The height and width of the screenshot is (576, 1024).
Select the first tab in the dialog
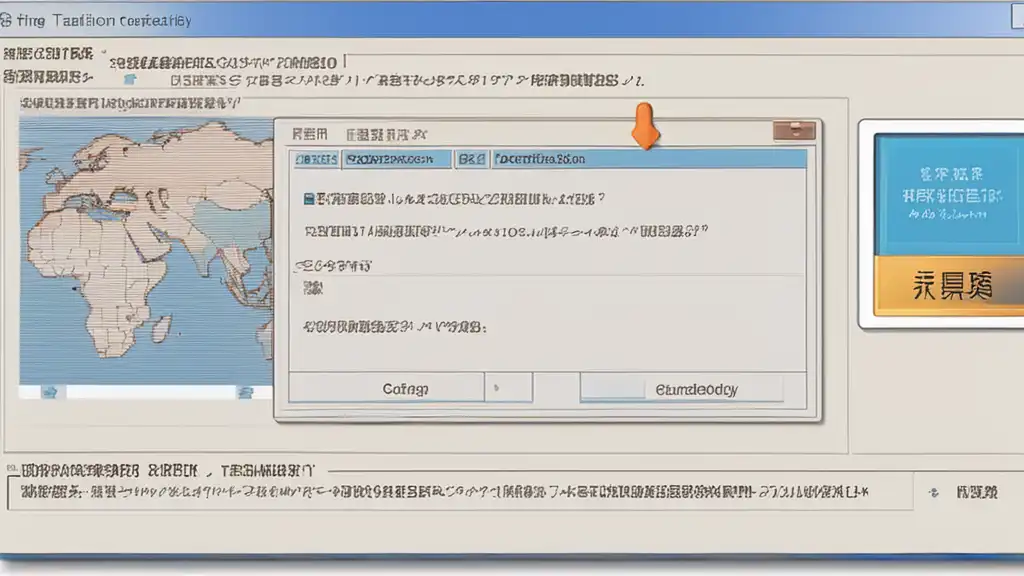[316, 159]
